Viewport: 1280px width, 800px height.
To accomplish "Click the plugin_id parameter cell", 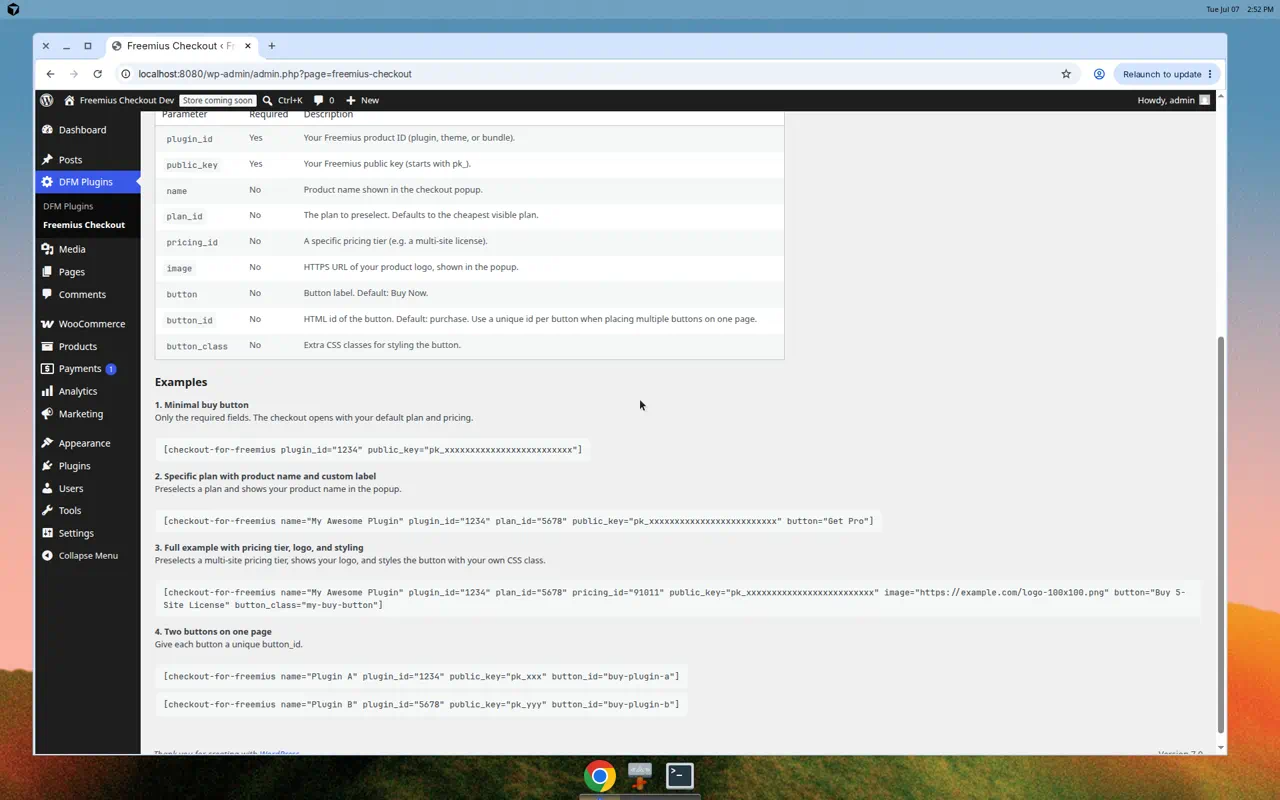I will 189,139.
